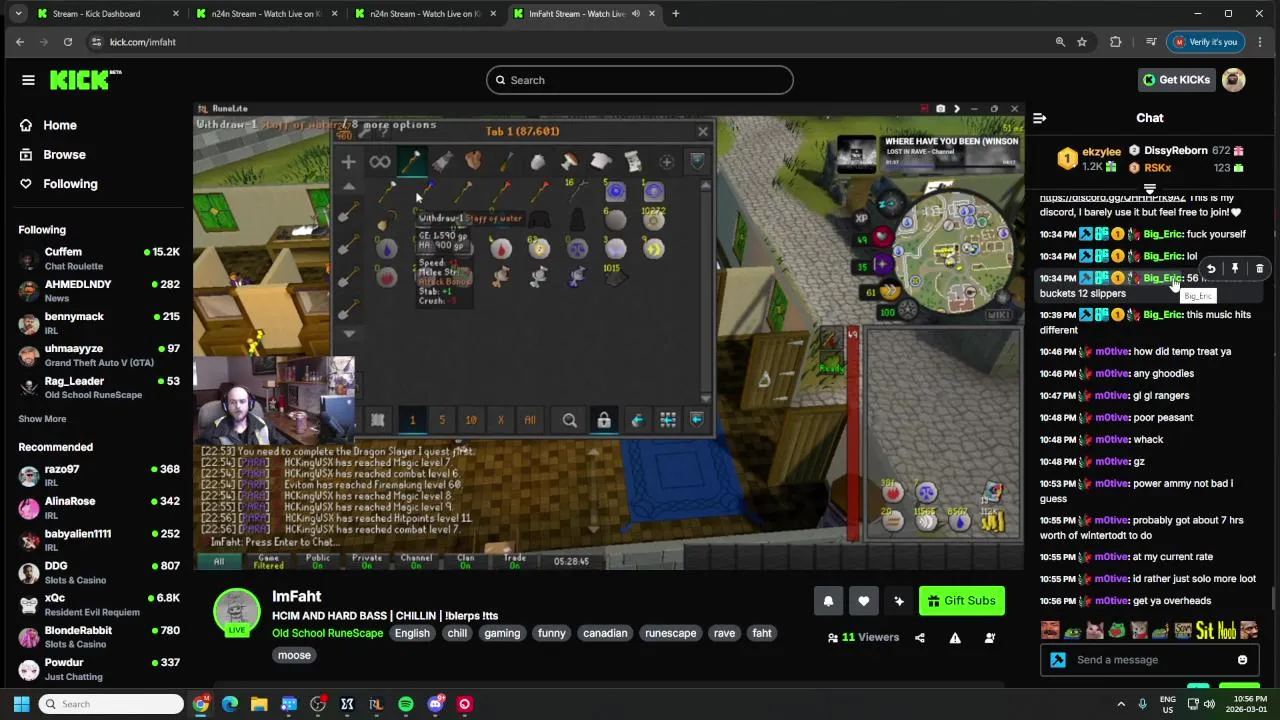Screen dimensions: 1280x720
Task: Insert the Noob emote from quick emotes
Action: coord(1226,630)
